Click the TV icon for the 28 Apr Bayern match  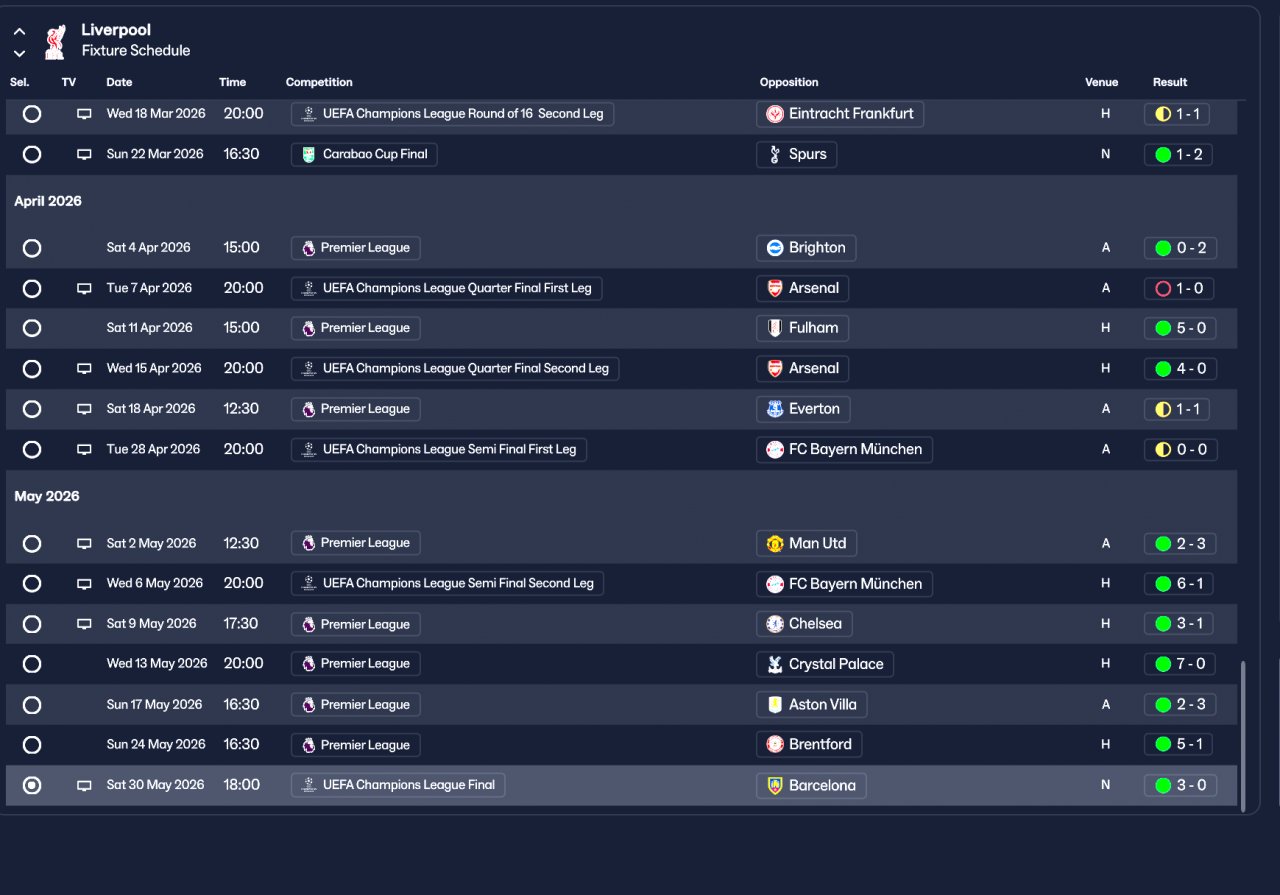coord(85,449)
